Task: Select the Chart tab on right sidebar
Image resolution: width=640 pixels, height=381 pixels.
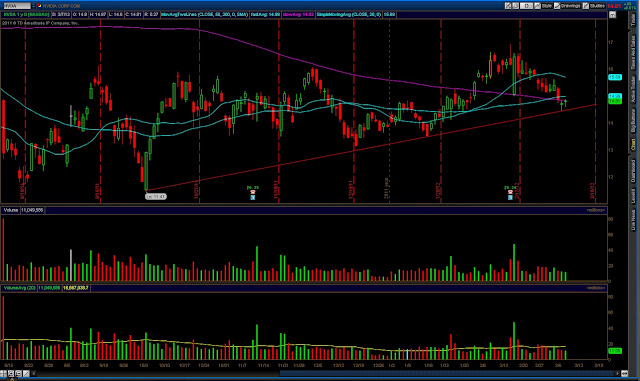Action: click(x=633, y=145)
